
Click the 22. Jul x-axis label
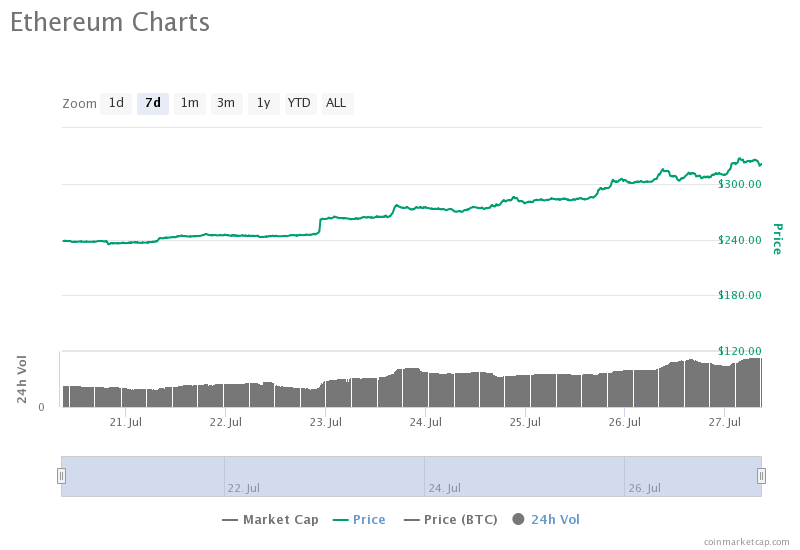[x=226, y=422]
